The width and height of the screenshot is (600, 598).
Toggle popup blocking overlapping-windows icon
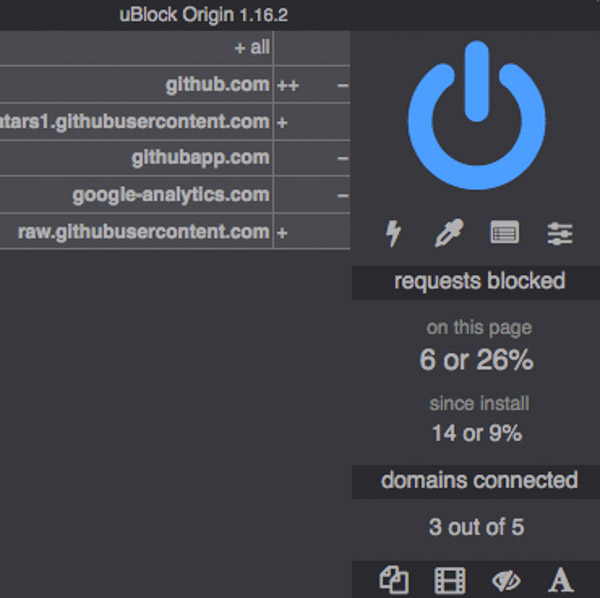395,579
